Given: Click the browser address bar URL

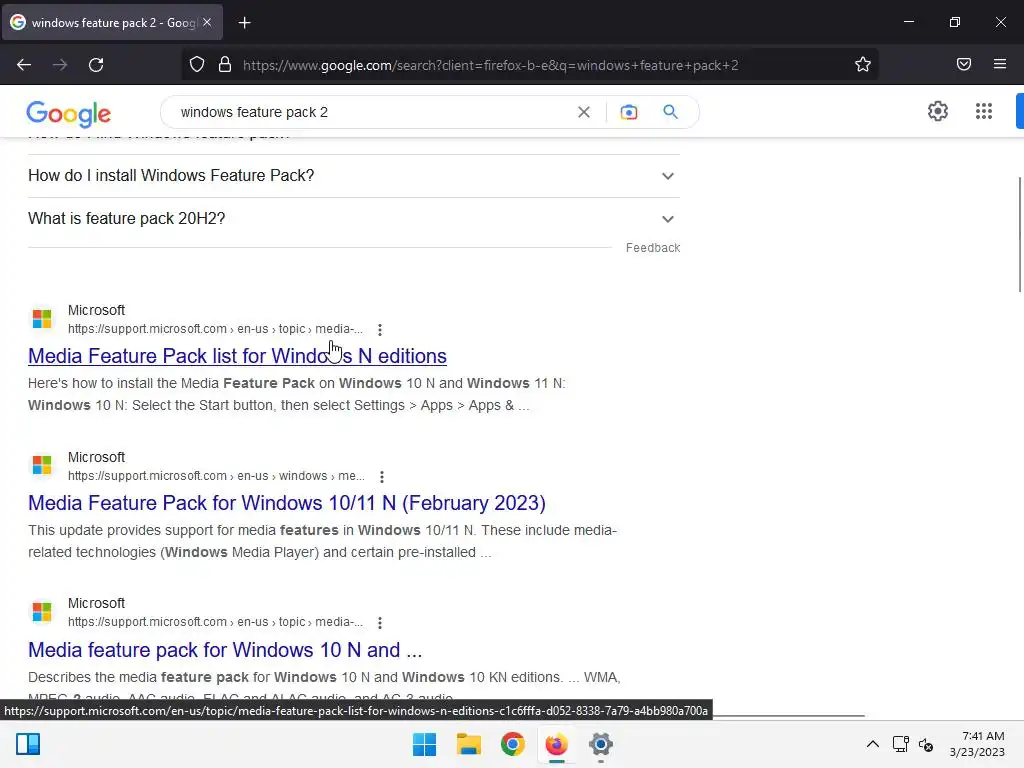Looking at the screenshot, I should [490, 65].
